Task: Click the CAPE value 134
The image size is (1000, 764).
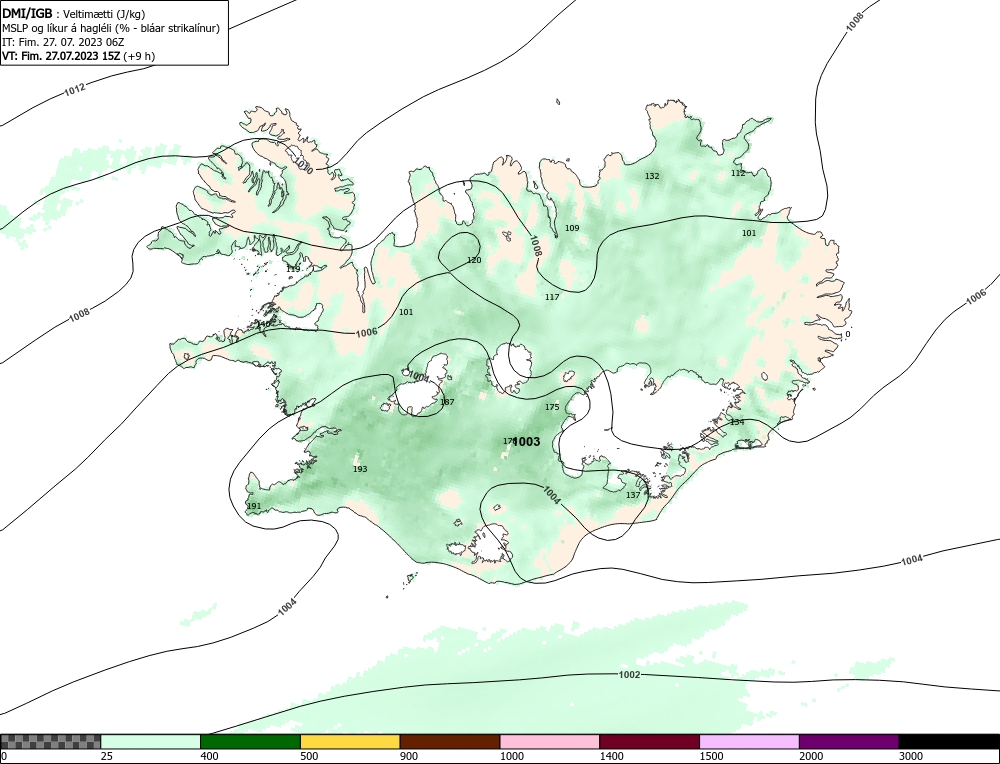Action: coord(737,422)
